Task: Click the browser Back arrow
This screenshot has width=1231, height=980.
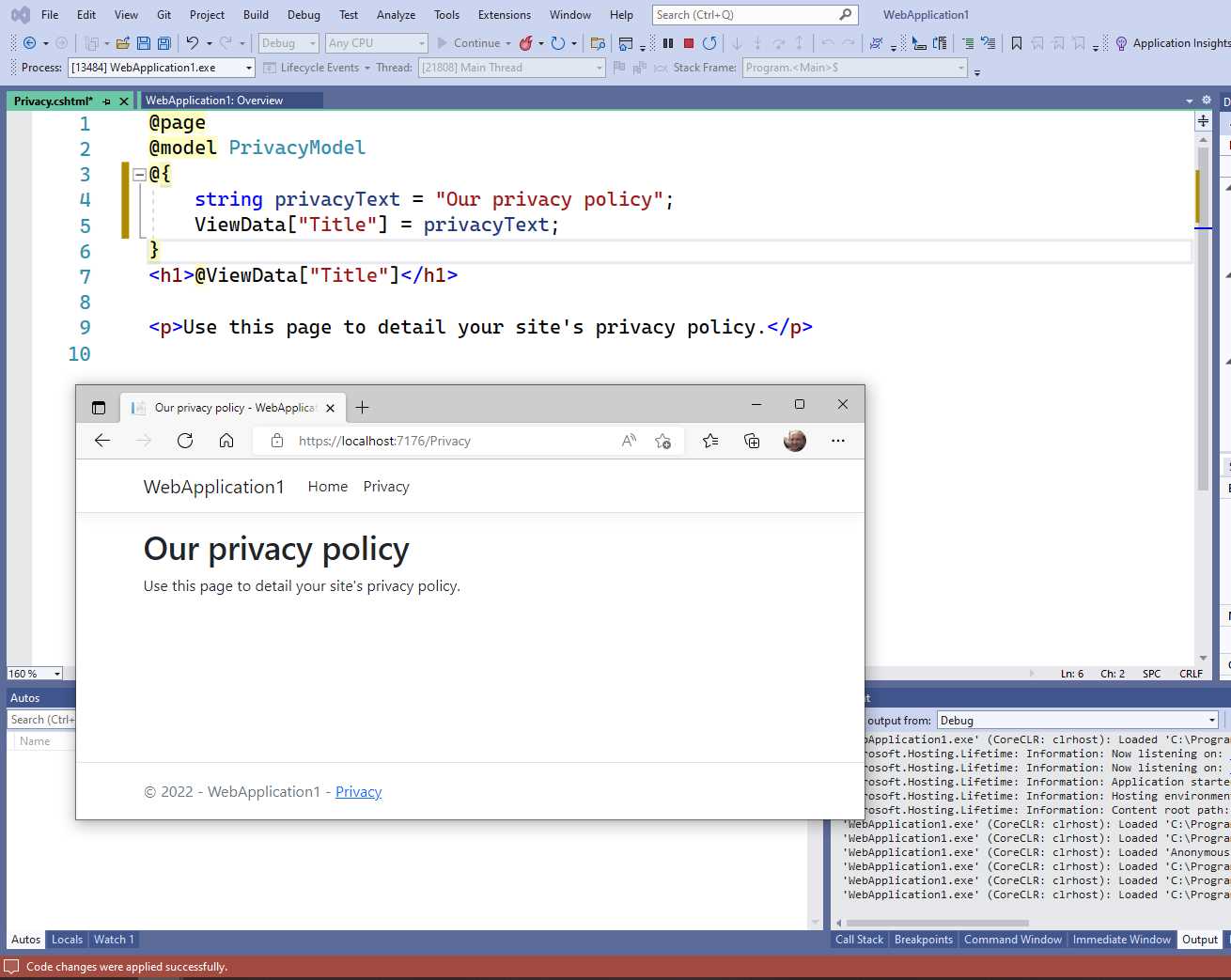Action: 102,441
